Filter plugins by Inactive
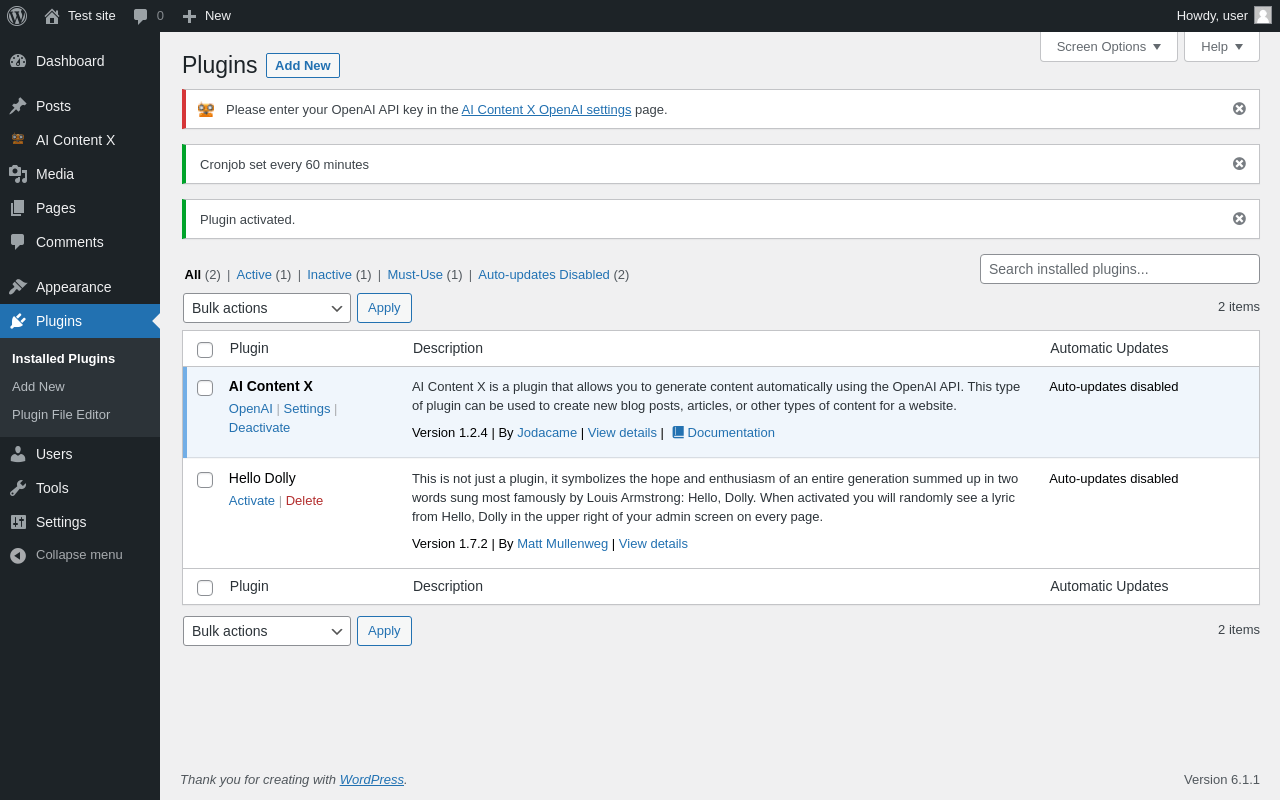 coord(329,275)
